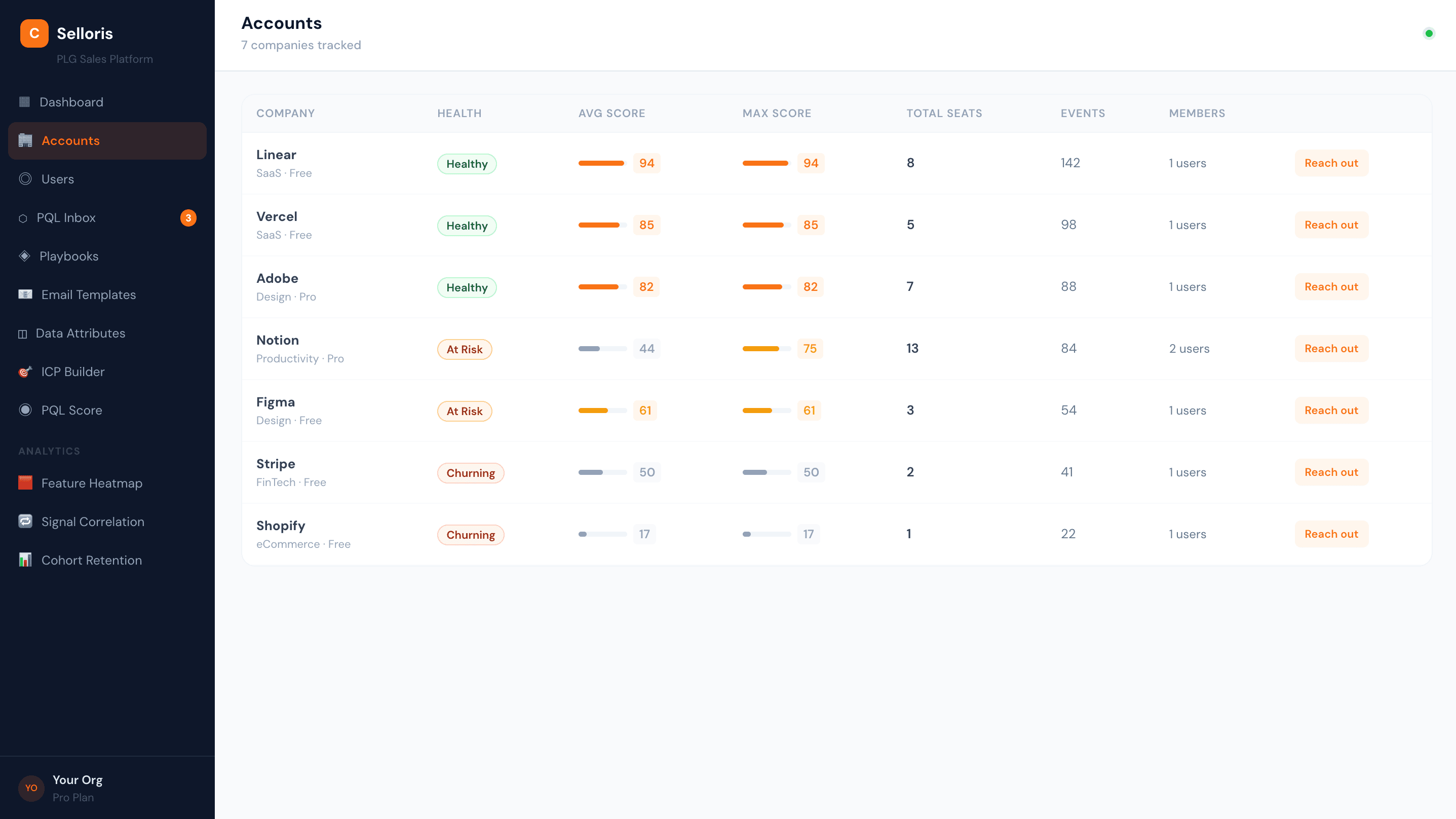The width and height of the screenshot is (1456, 819).
Task: Click the Signal Correlation arrows icon
Action: coord(25,521)
